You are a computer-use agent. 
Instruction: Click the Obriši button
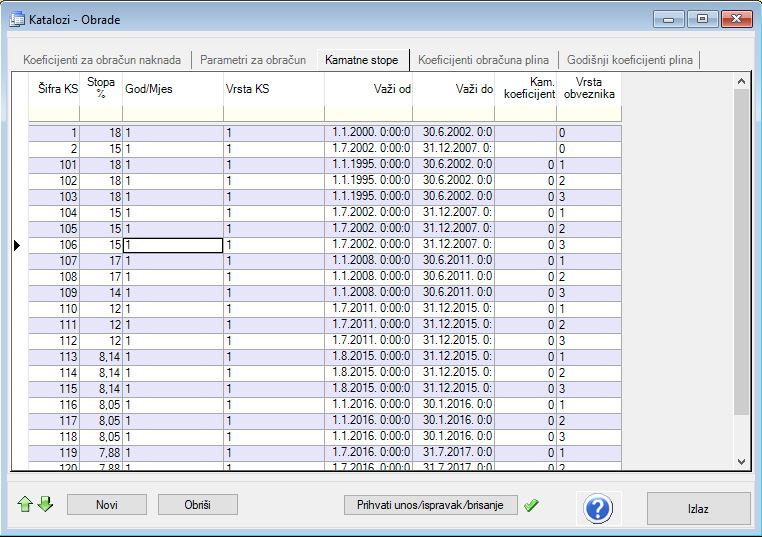[x=198, y=505]
